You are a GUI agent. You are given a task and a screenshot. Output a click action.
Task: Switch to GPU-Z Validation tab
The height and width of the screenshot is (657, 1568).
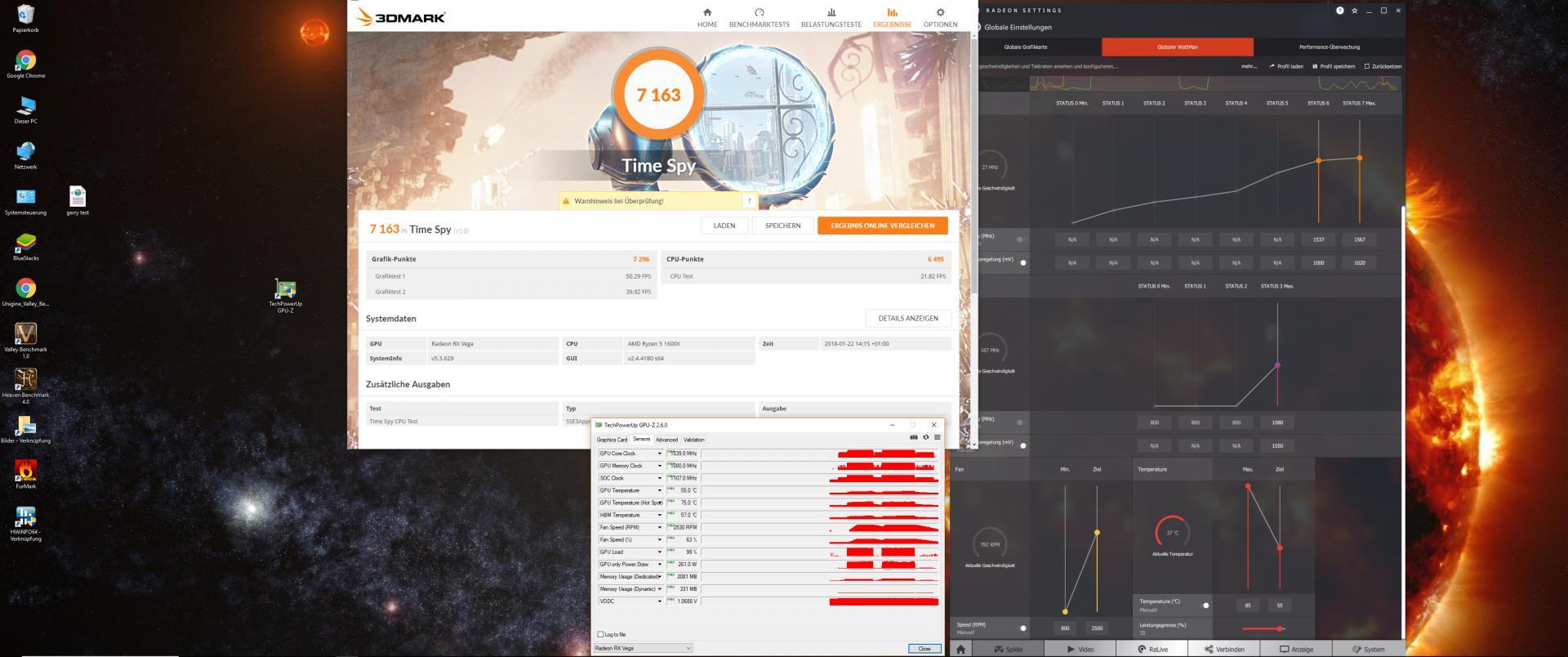693,440
